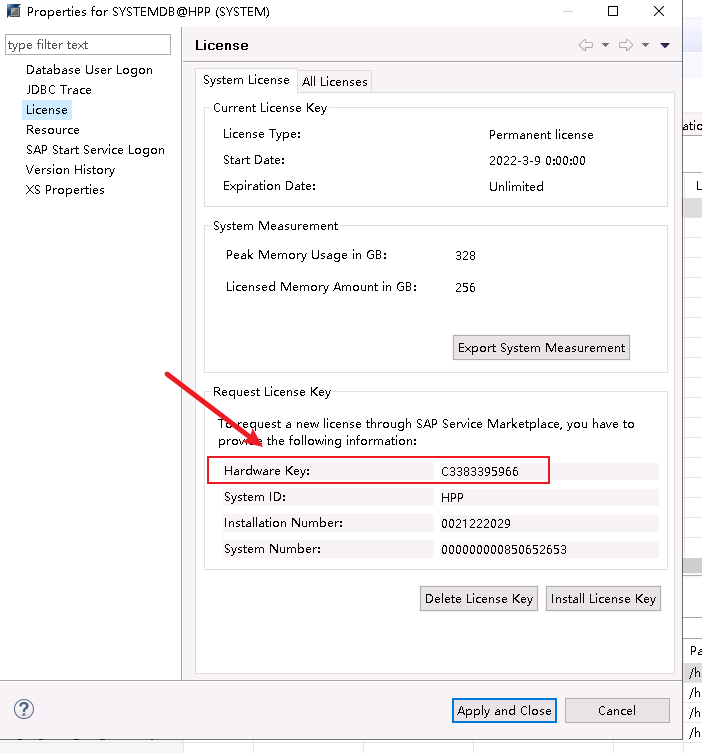The width and height of the screenshot is (702, 753).
Task: Click Apply and Close
Action: click(504, 710)
